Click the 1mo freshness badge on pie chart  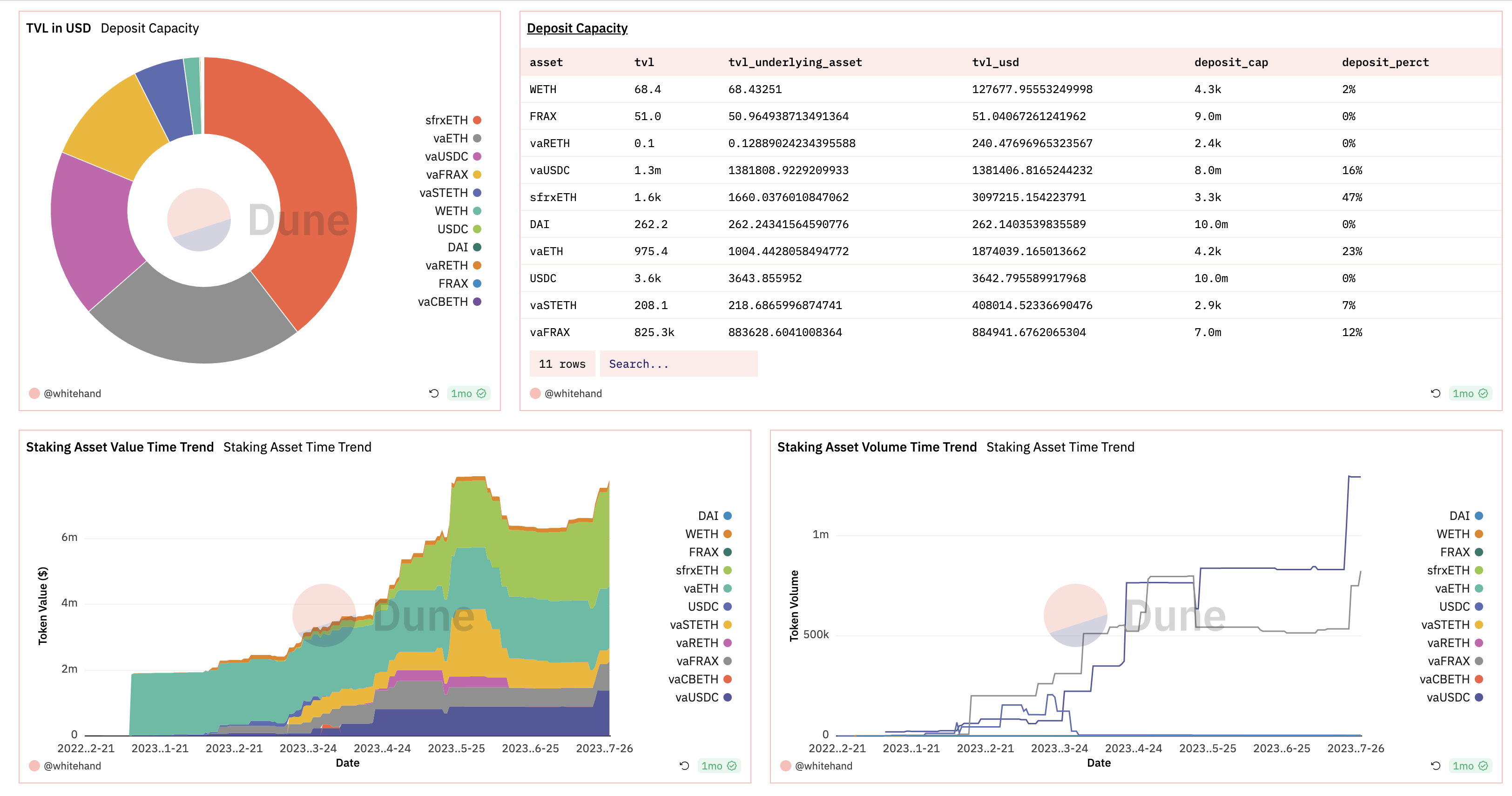468,393
